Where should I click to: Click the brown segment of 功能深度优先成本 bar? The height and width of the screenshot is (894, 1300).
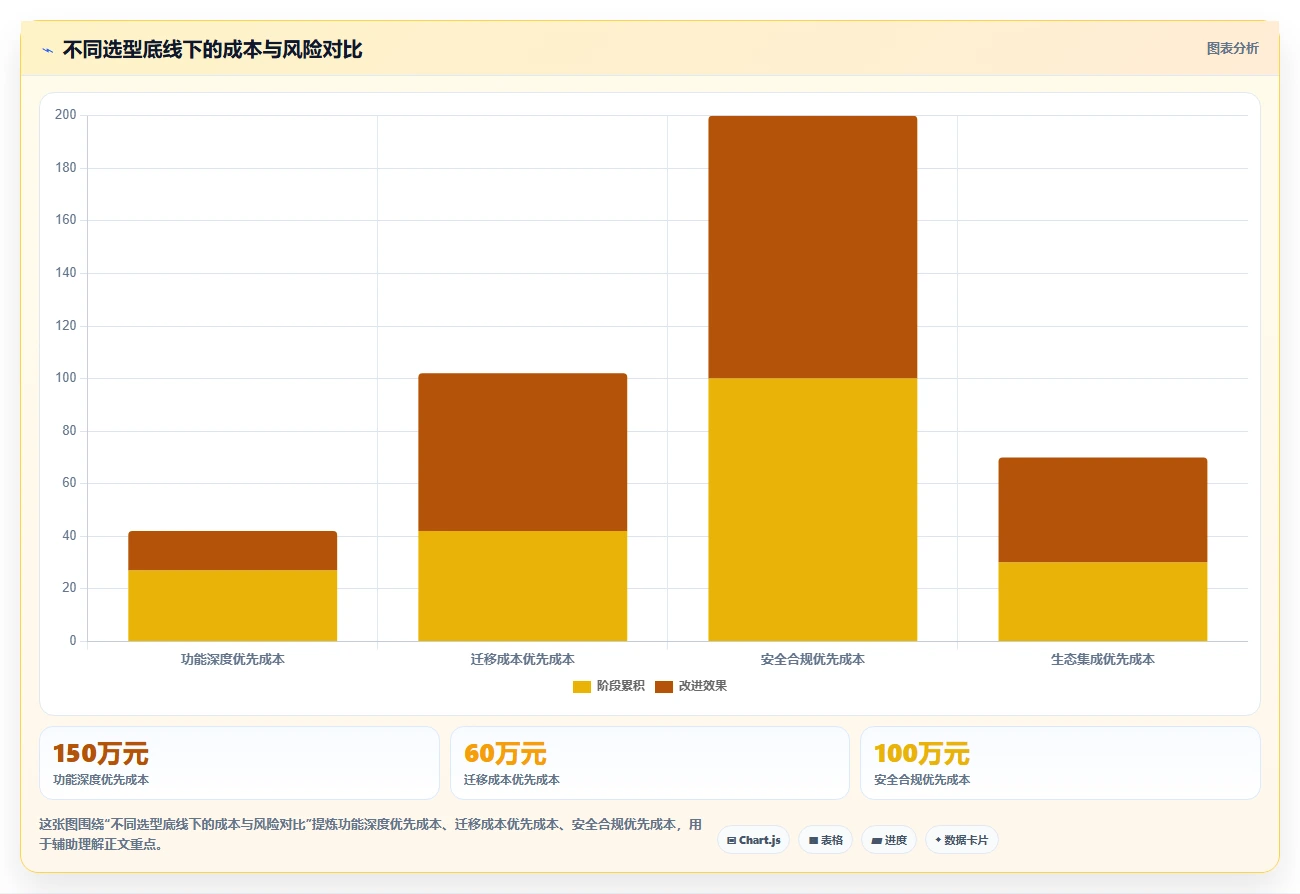click(x=232, y=550)
